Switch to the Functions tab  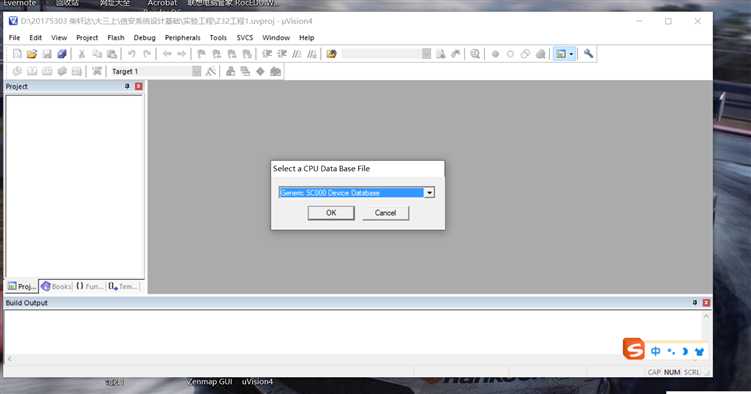[x=90, y=286]
